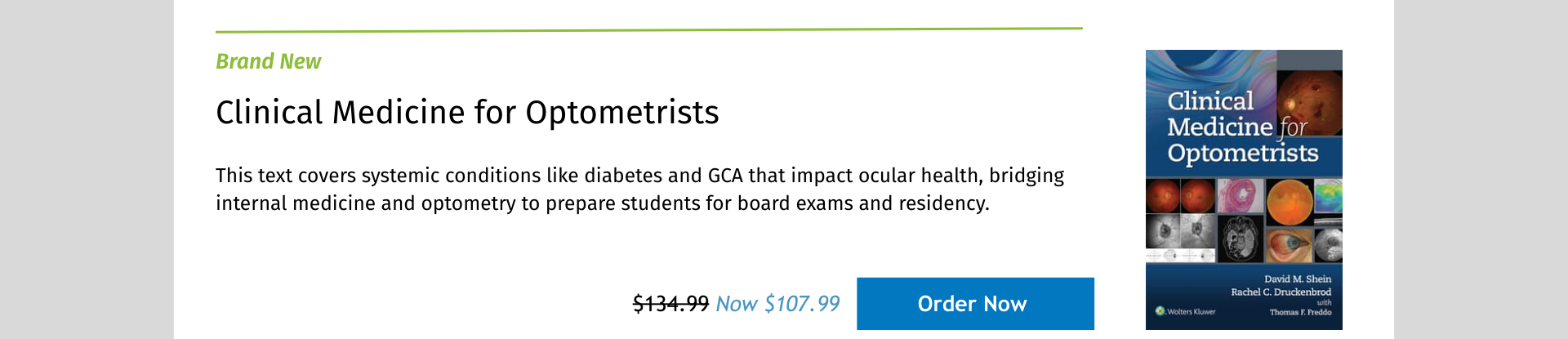Click Thomas F. Freddo name on cover
Image resolution: width=1568 pixels, height=339 pixels.
(x=1299, y=312)
